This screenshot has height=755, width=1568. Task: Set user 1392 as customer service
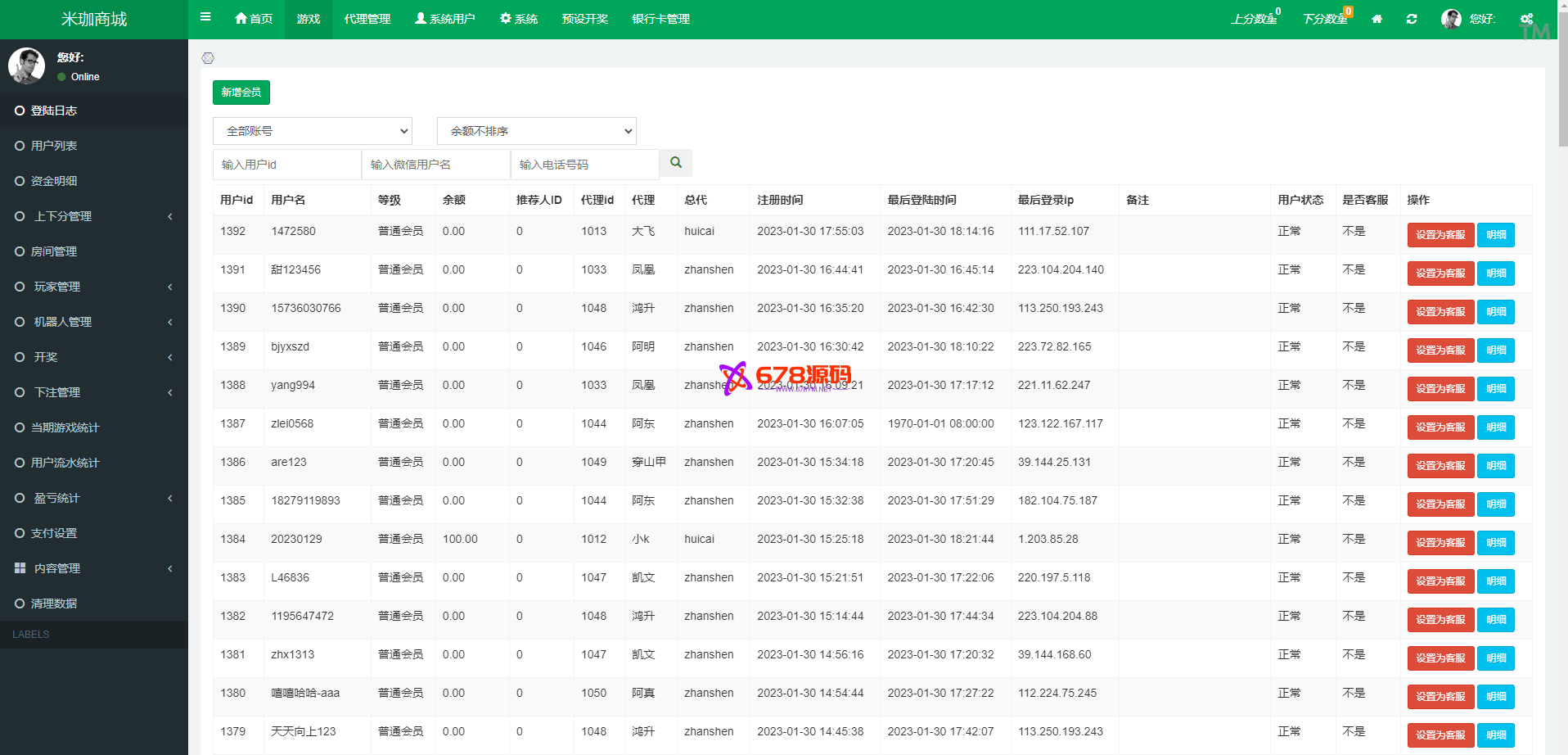(x=1440, y=235)
